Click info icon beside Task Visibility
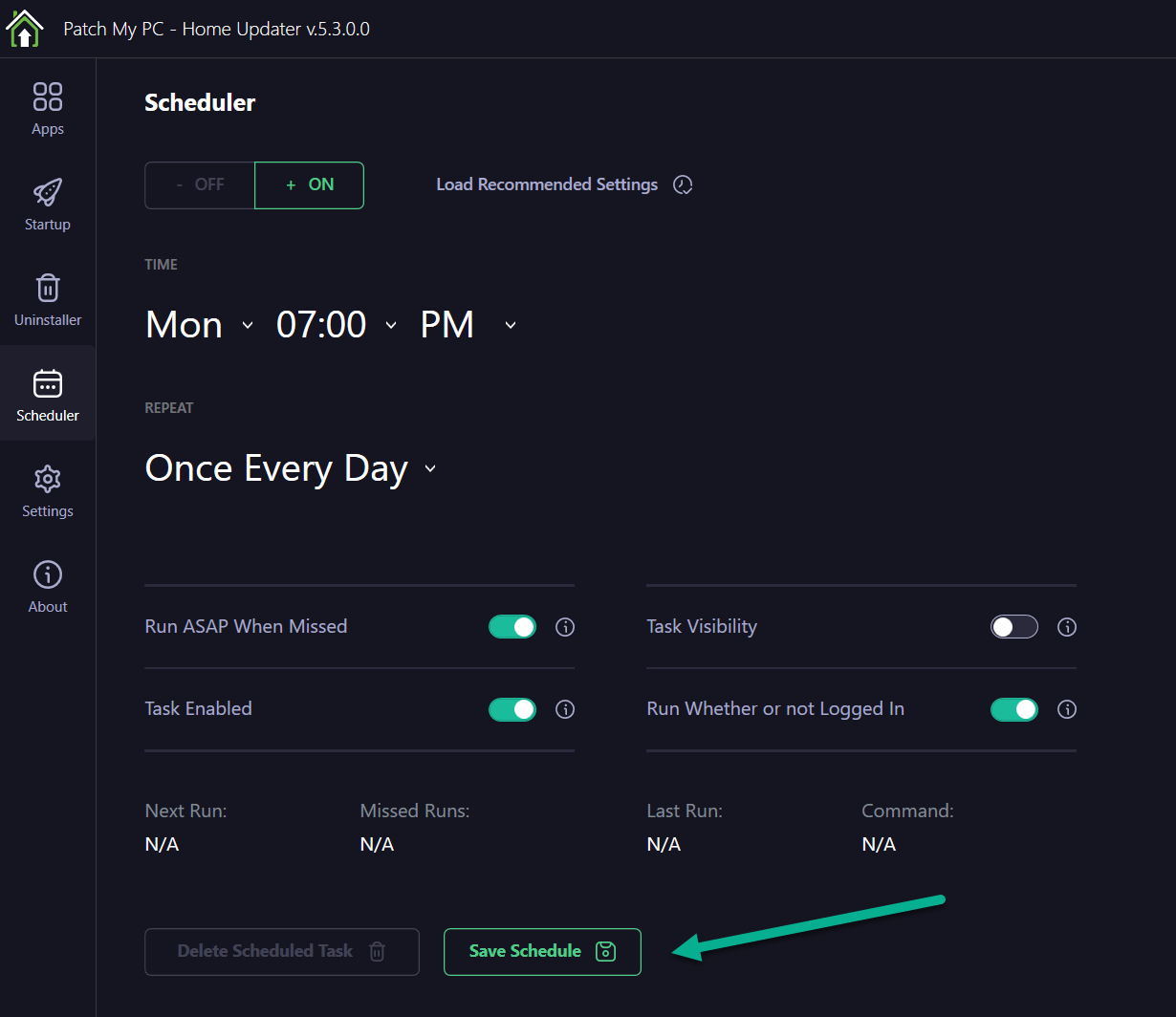Viewport: 1176px width, 1017px height. (x=1067, y=627)
